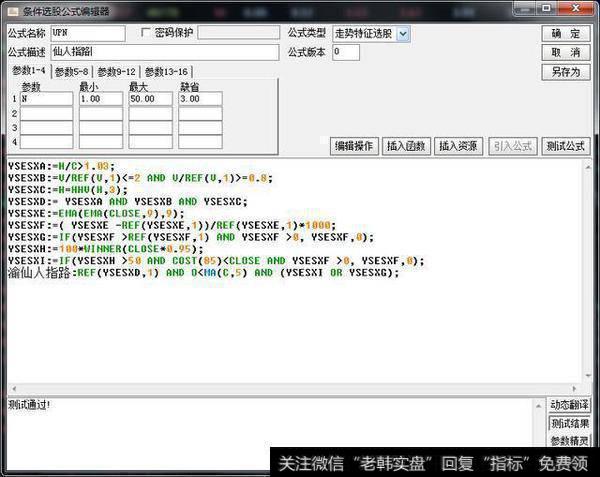Image resolution: width=600 pixels, height=477 pixels.
Task: Click the horizontal scroll right arrow
Action: click(574, 389)
